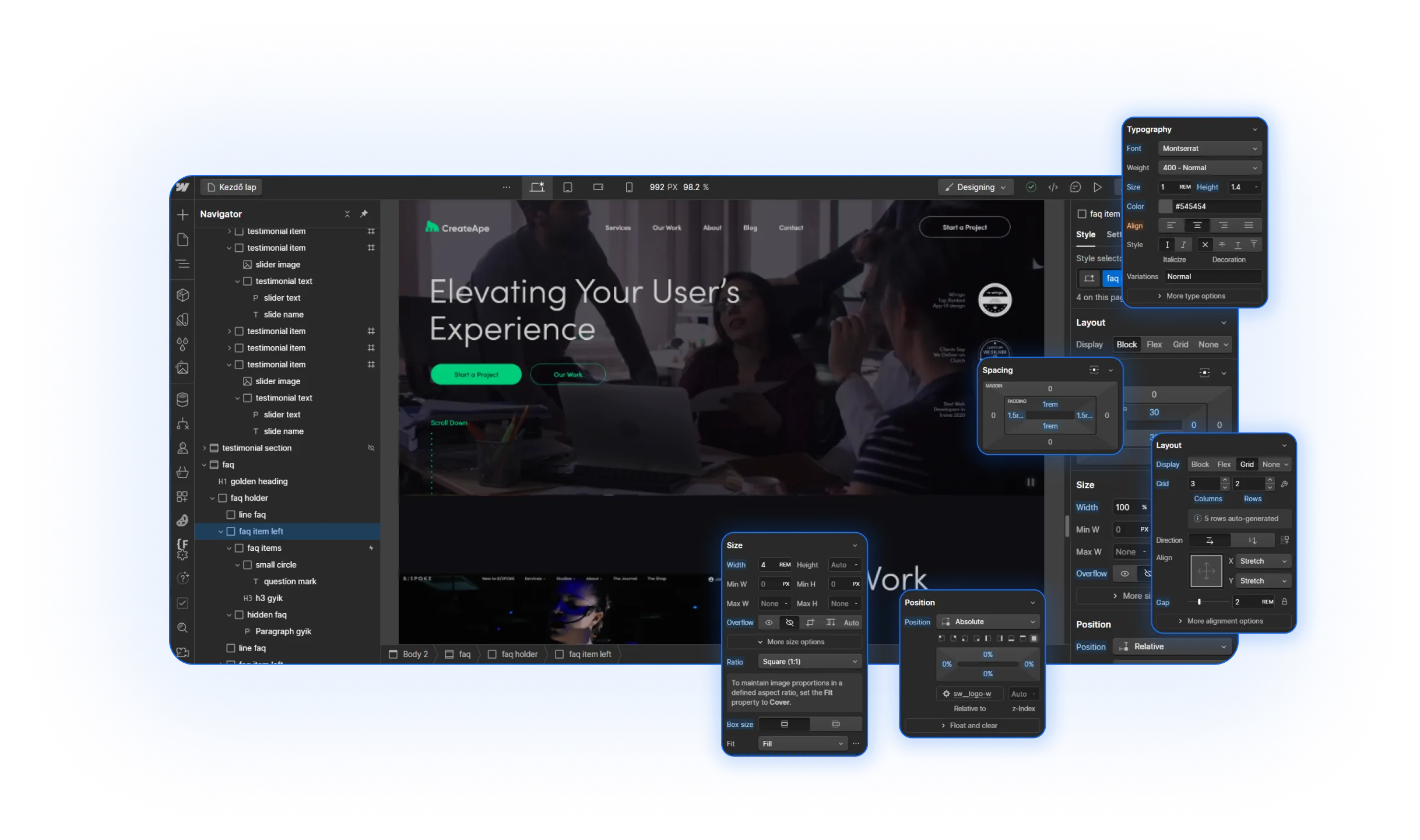Click the preview play icon in top bar
The image size is (1420, 840).
(x=1098, y=187)
